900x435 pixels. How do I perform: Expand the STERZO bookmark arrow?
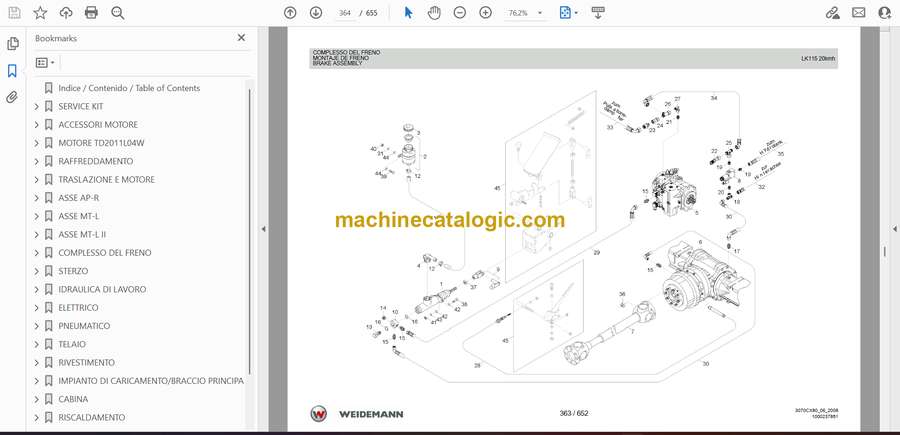coord(37,271)
